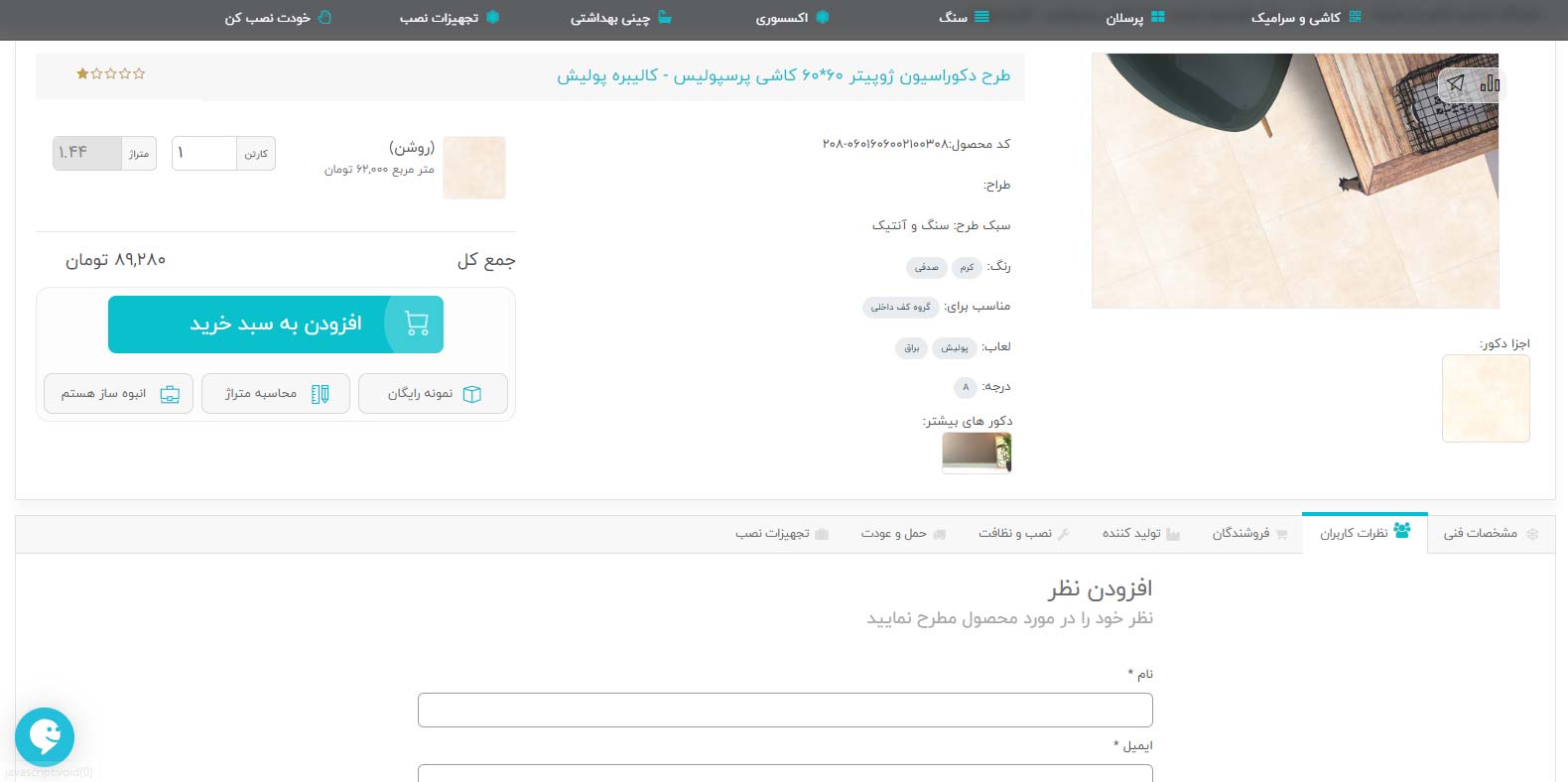Click the پولیش glaze tag
The width and height of the screenshot is (1568, 782).
pos(955,348)
